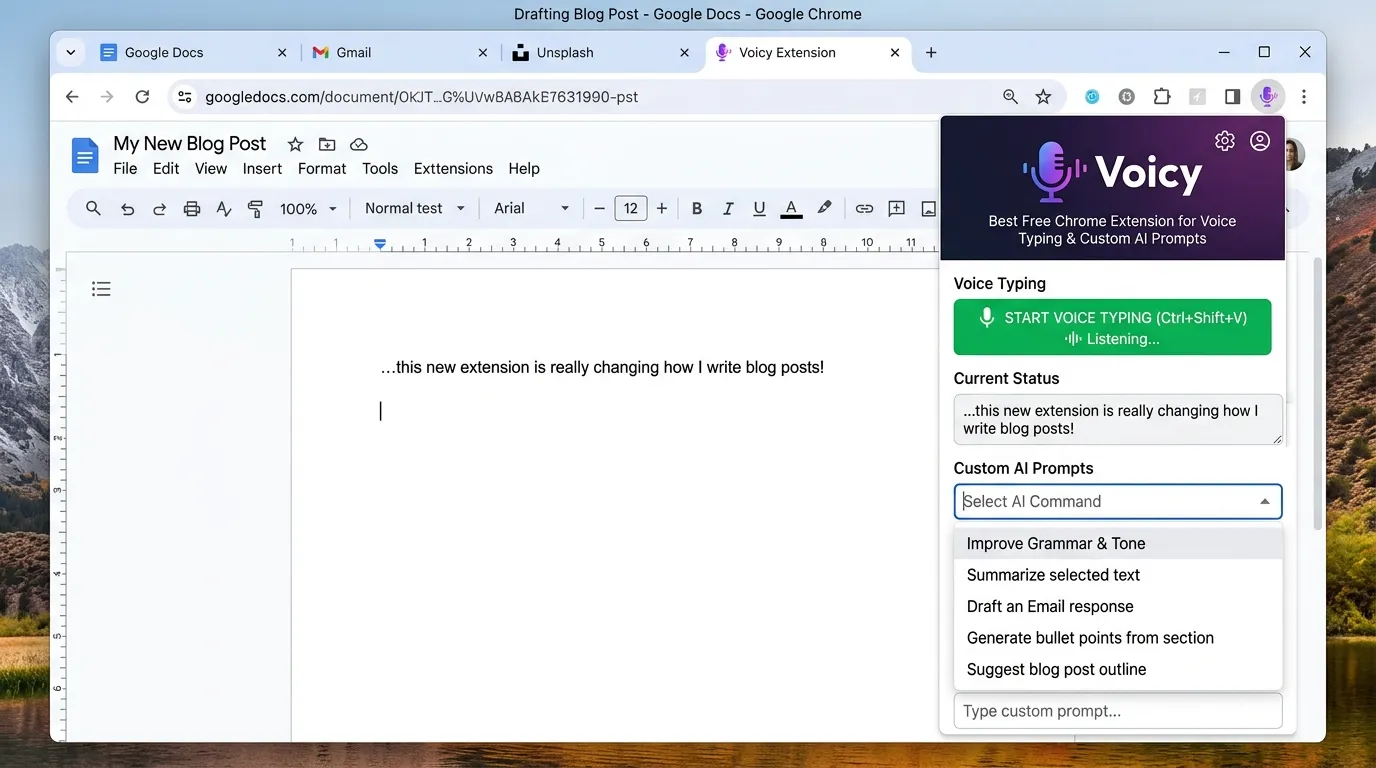Open the Arial font dropdown

click(x=532, y=208)
